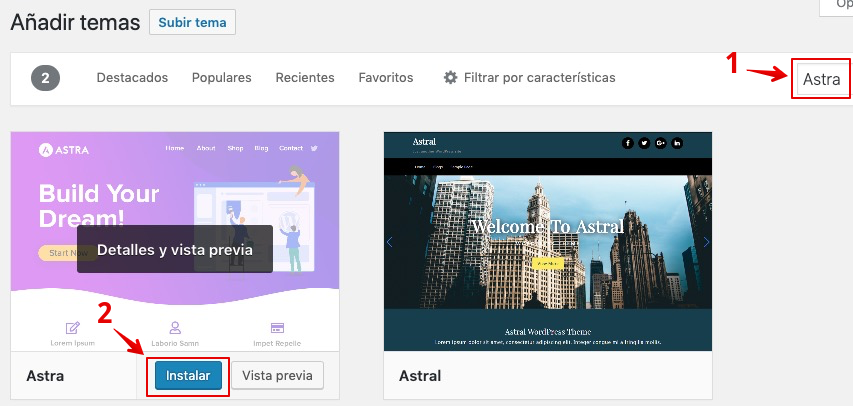Click Vista previa for the Astra theme

[x=278, y=376]
